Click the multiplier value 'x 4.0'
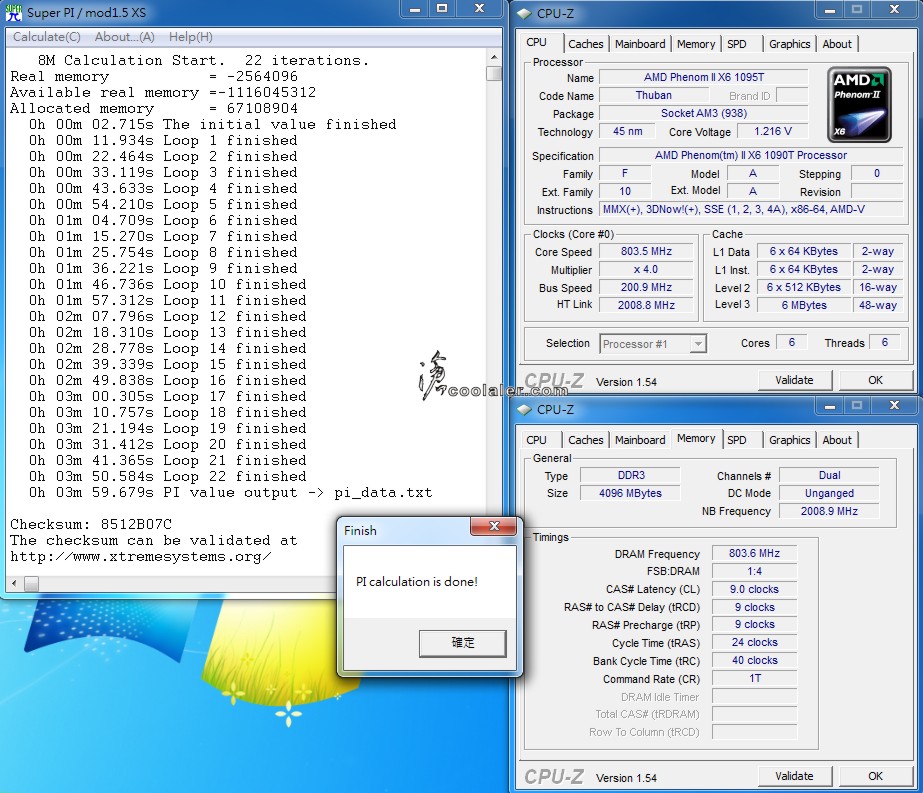This screenshot has height=793, width=923. coord(646,270)
